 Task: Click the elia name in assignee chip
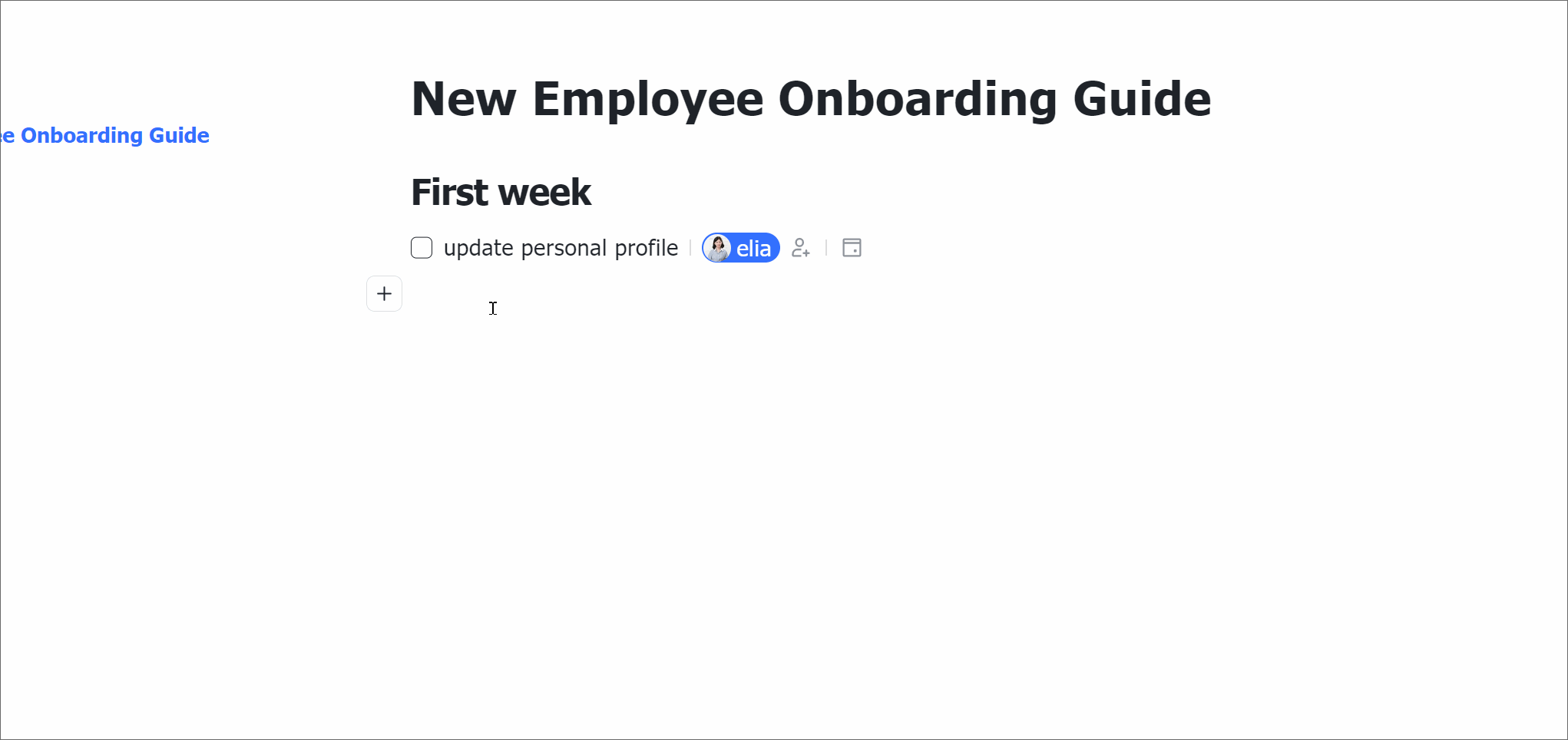tap(753, 249)
